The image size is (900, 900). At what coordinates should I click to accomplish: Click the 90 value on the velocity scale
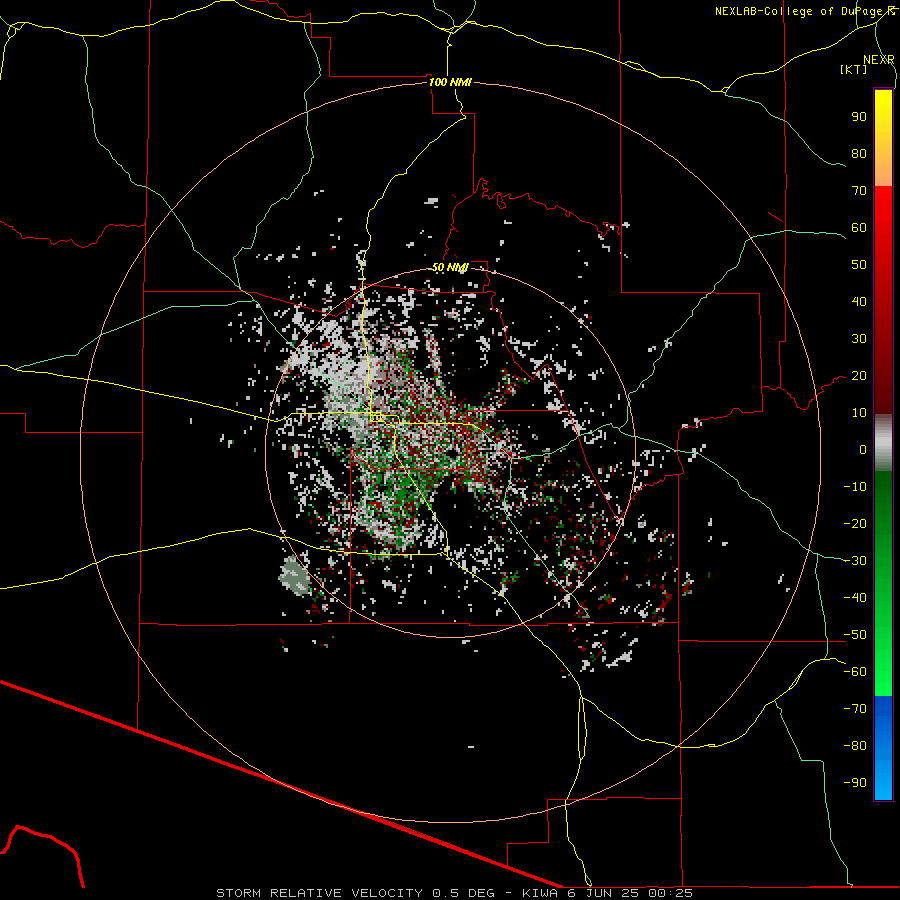tap(859, 117)
